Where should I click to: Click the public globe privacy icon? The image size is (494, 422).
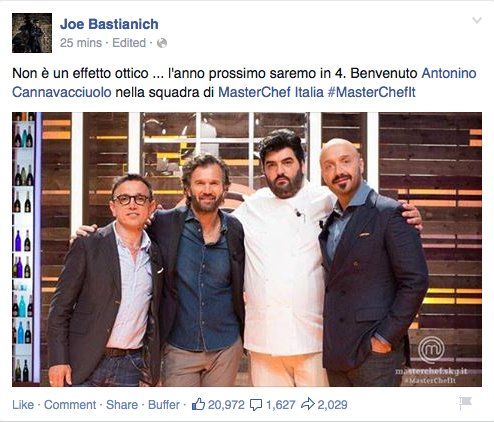click(x=162, y=43)
